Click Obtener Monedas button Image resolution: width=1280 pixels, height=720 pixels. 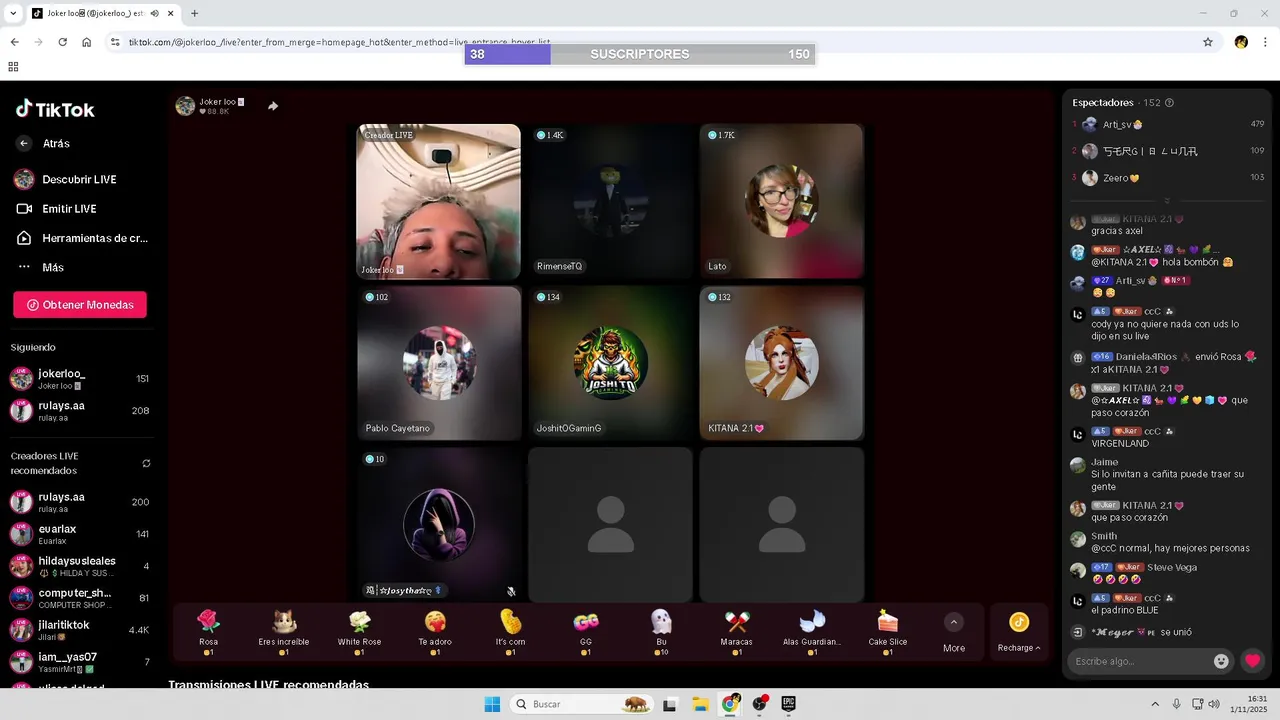(x=80, y=305)
